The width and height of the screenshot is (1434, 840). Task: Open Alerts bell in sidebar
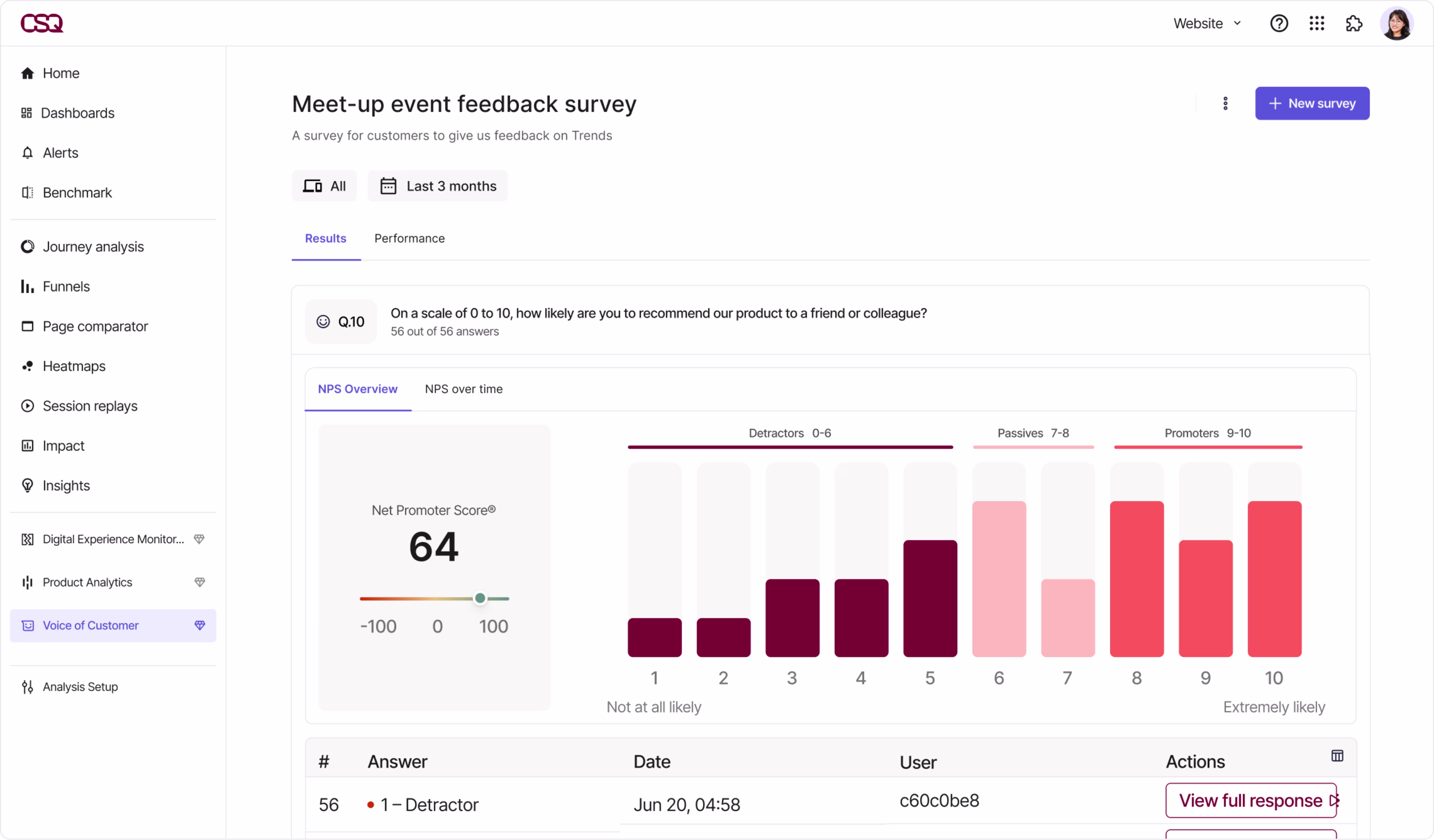[60, 153]
